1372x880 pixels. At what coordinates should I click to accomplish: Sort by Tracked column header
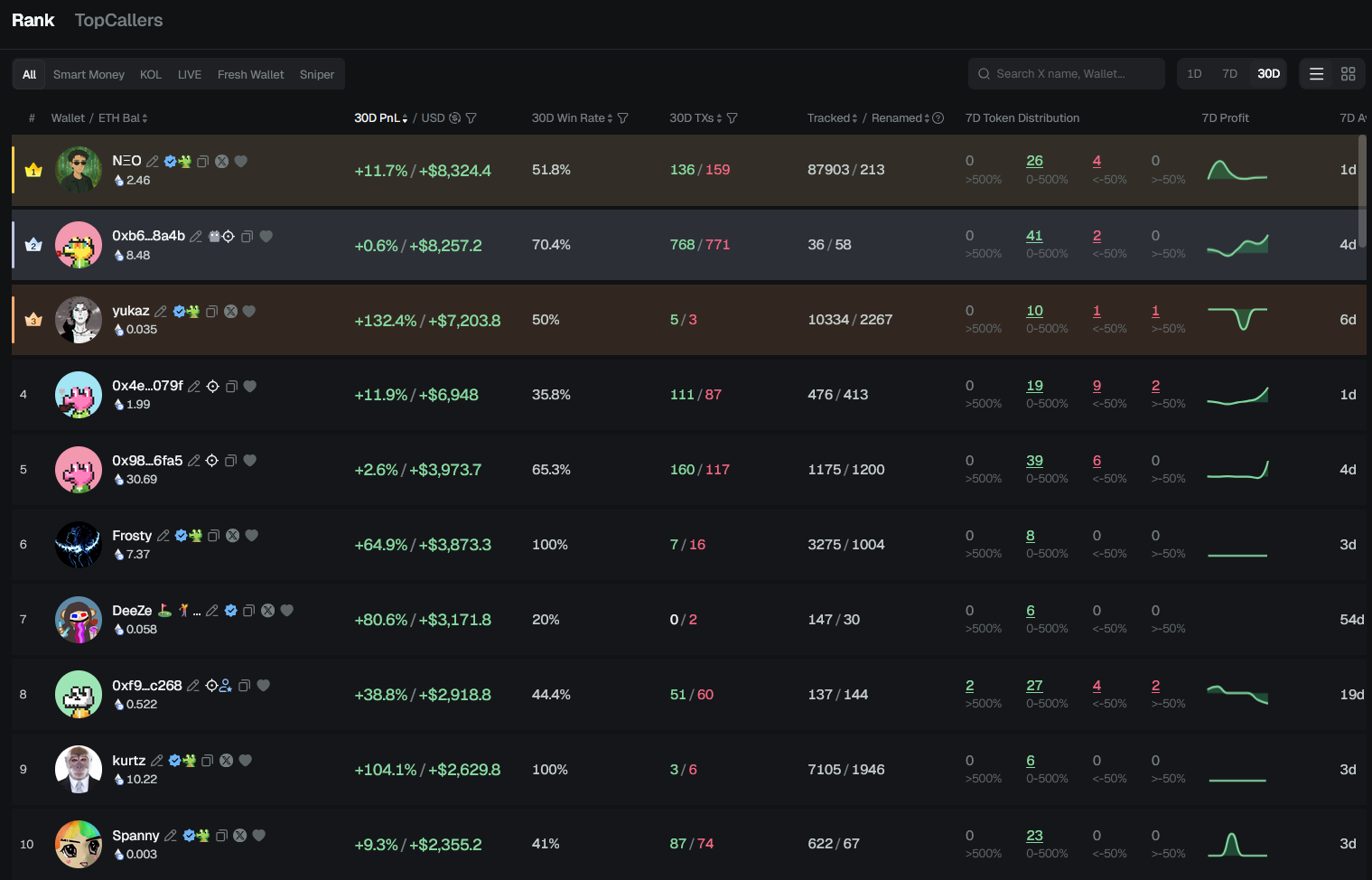(x=833, y=118)
